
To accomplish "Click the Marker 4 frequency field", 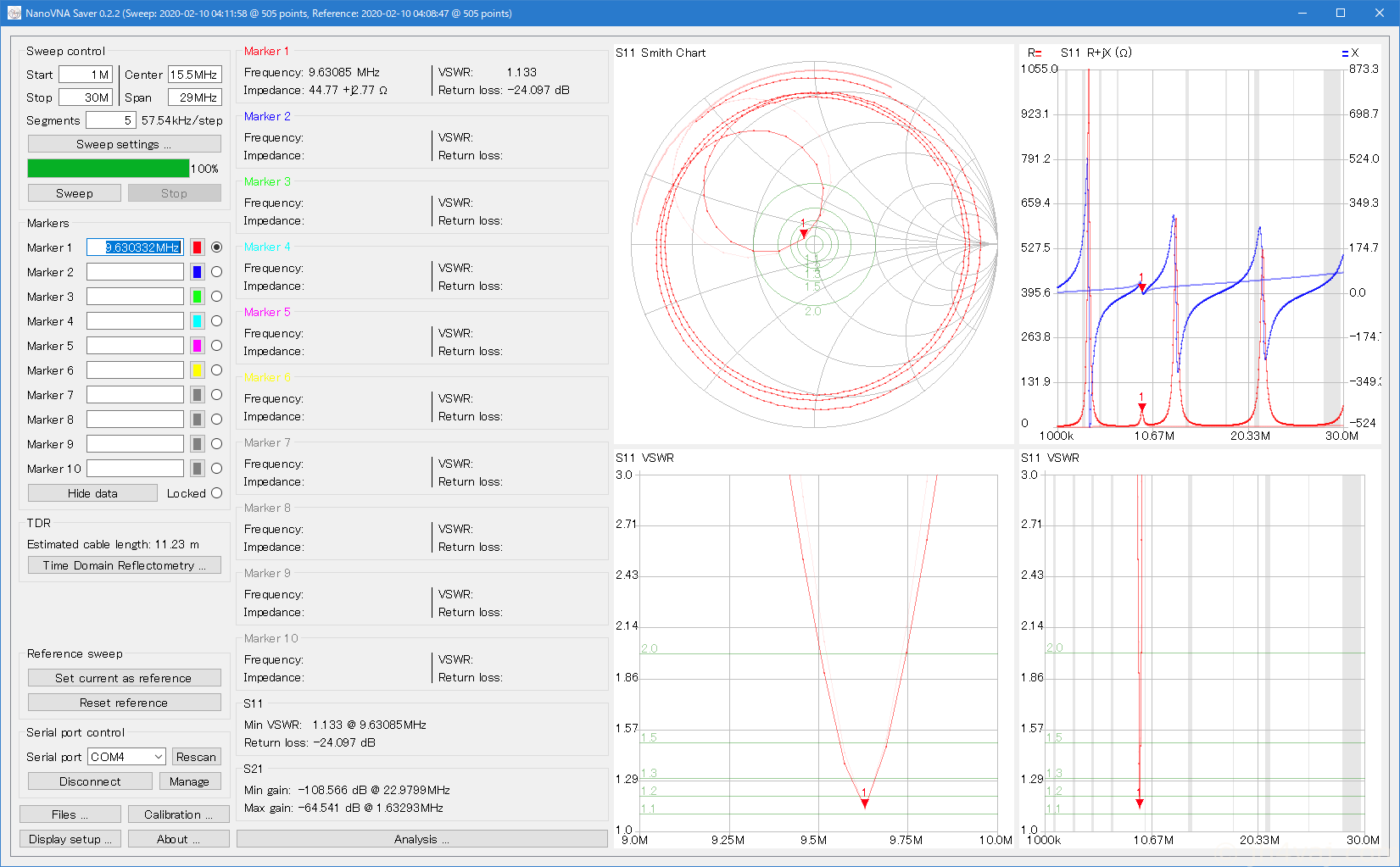I will tap(135, 321).
